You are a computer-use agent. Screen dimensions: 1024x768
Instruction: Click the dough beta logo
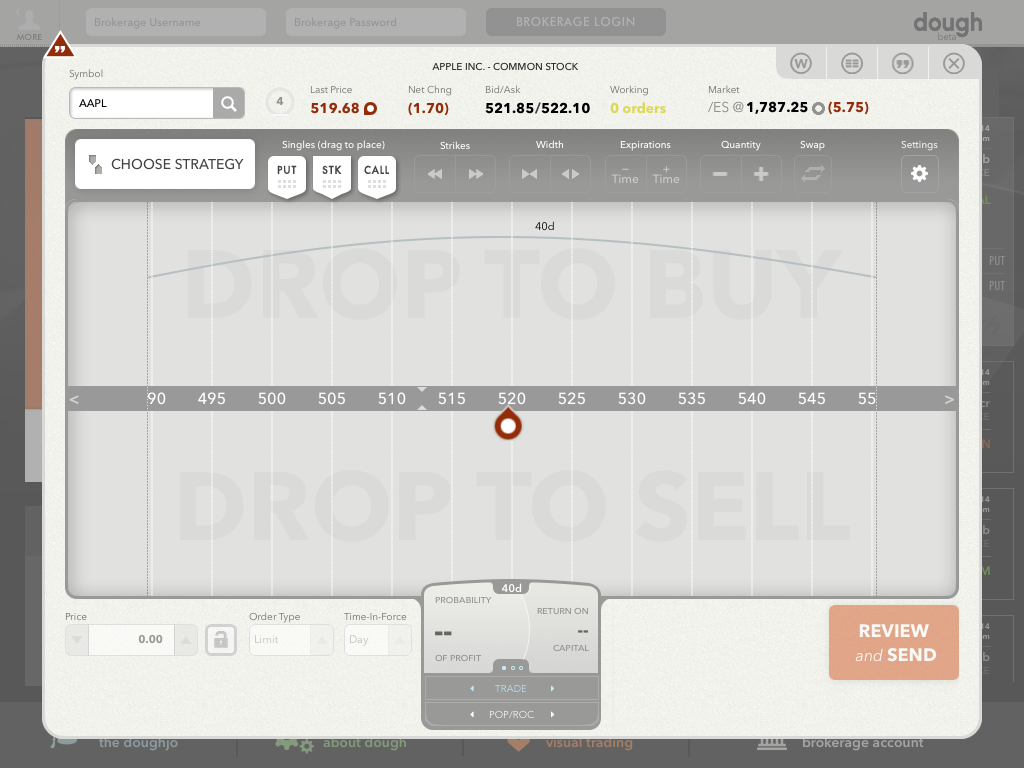click(x=948, y=25)
